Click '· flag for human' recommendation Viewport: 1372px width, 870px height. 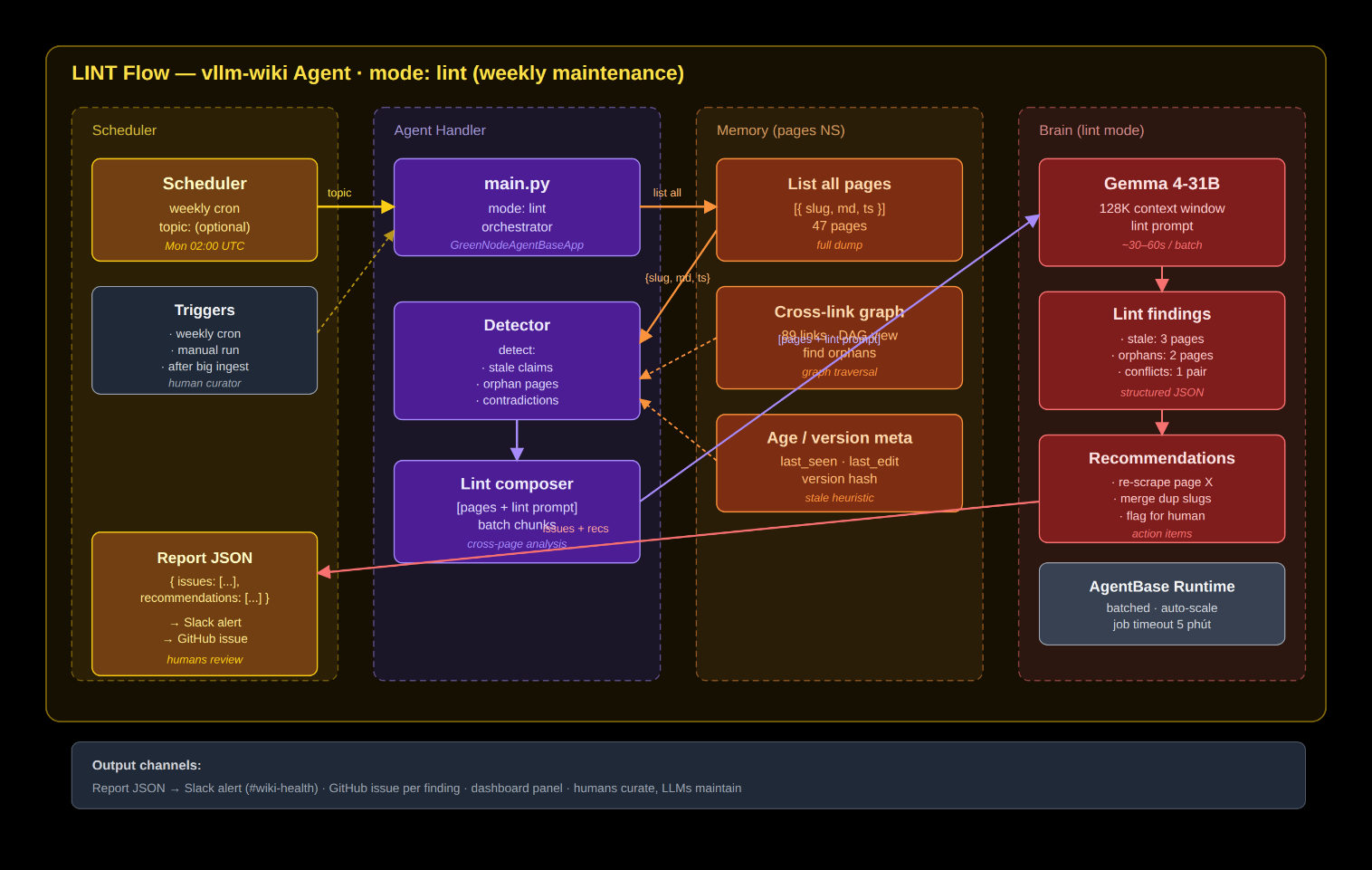[x=1162, y=516]
